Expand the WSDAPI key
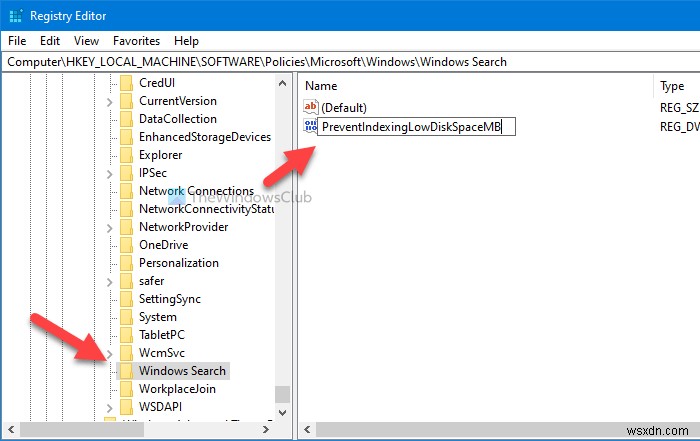 (x=109, y=408)
